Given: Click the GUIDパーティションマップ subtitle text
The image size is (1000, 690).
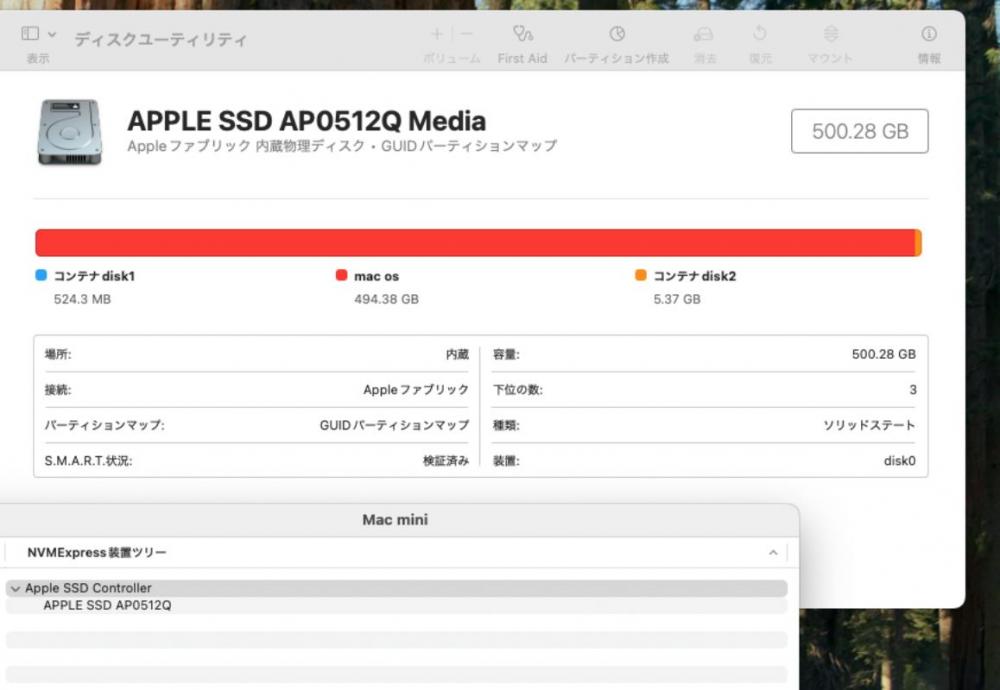Looking at the screenshot, I should click(x=469, y=146).
